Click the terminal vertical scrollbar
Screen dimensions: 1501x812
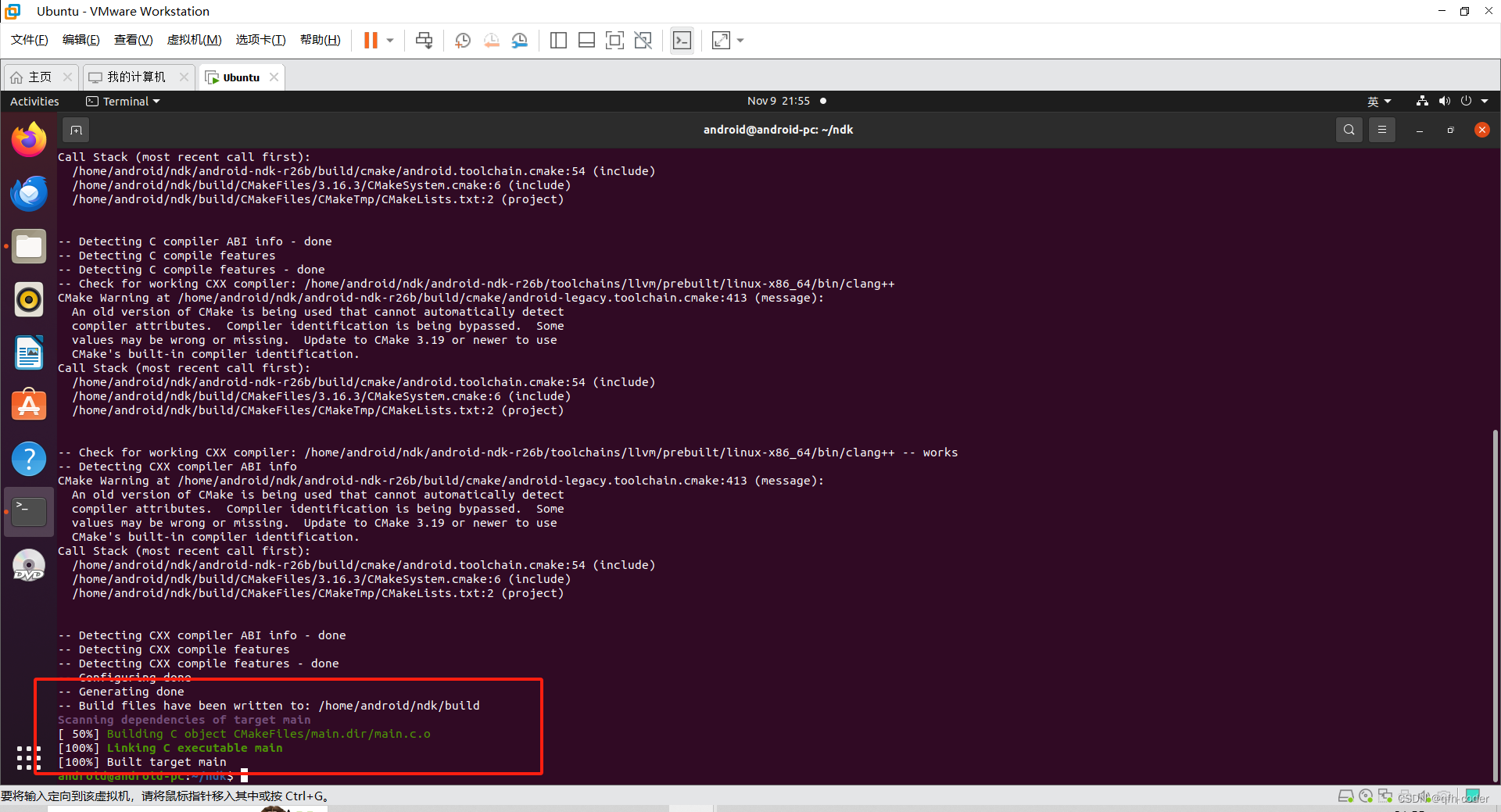pos(1495,605)
